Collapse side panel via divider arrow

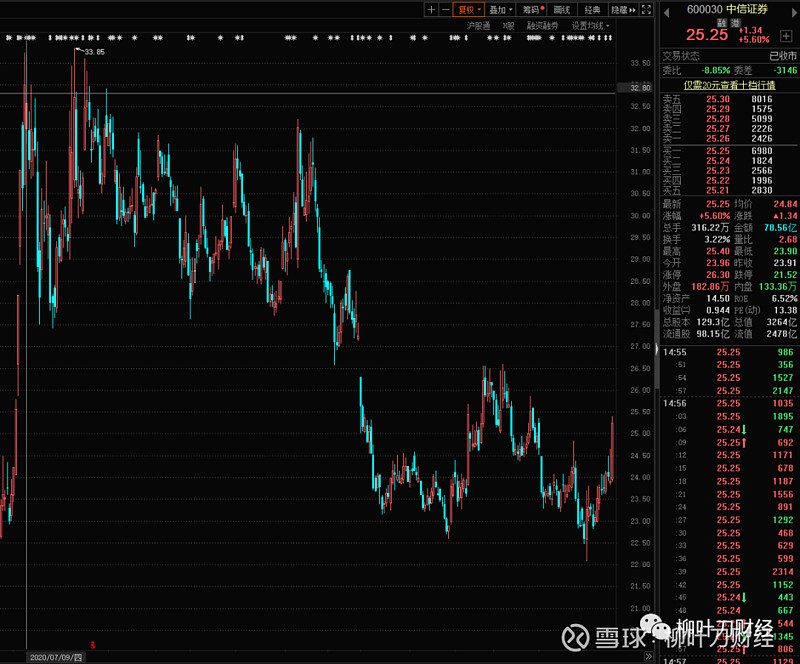tap(657, 349)
